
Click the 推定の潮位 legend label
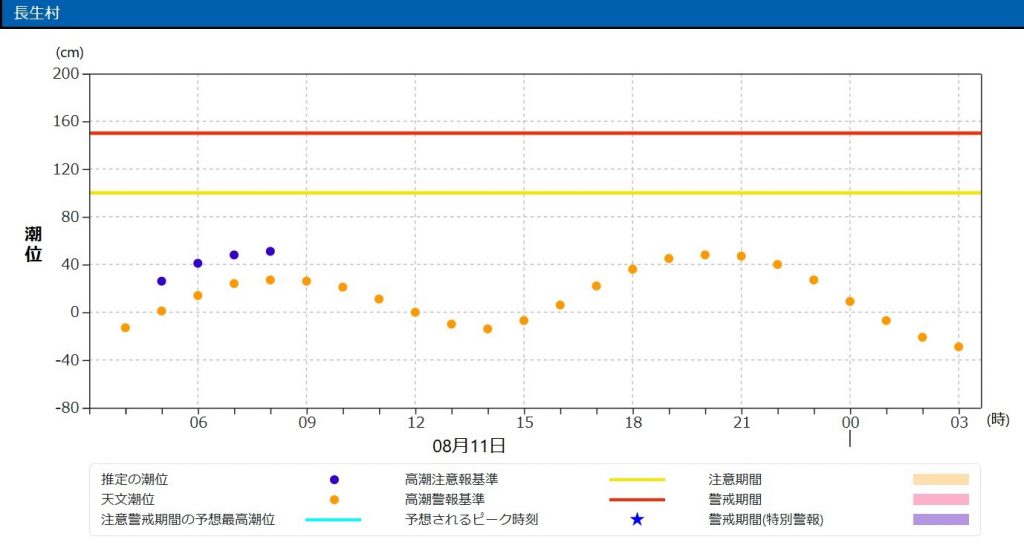(x=135, y=480)
